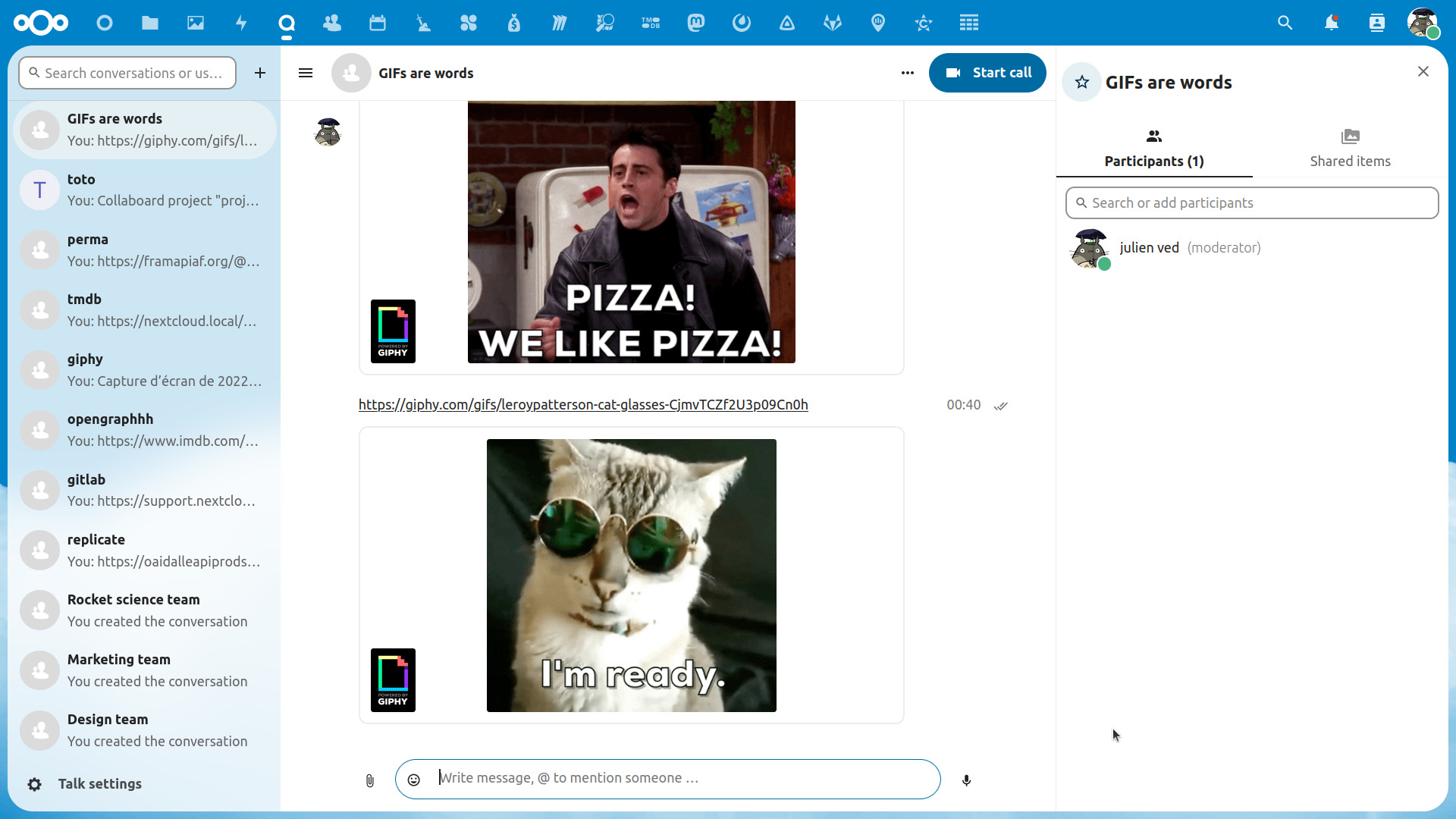Open the user avatar account menu
Viewport: 1456px width, 819px height.
pyautogui.click(x=1423, y=23)
